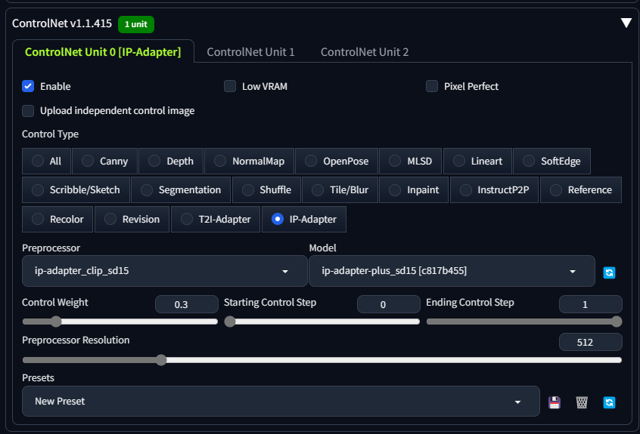The image size is (640, 434).
Task: Click the Preprocessor Resolution label
Action: [76, 340]
